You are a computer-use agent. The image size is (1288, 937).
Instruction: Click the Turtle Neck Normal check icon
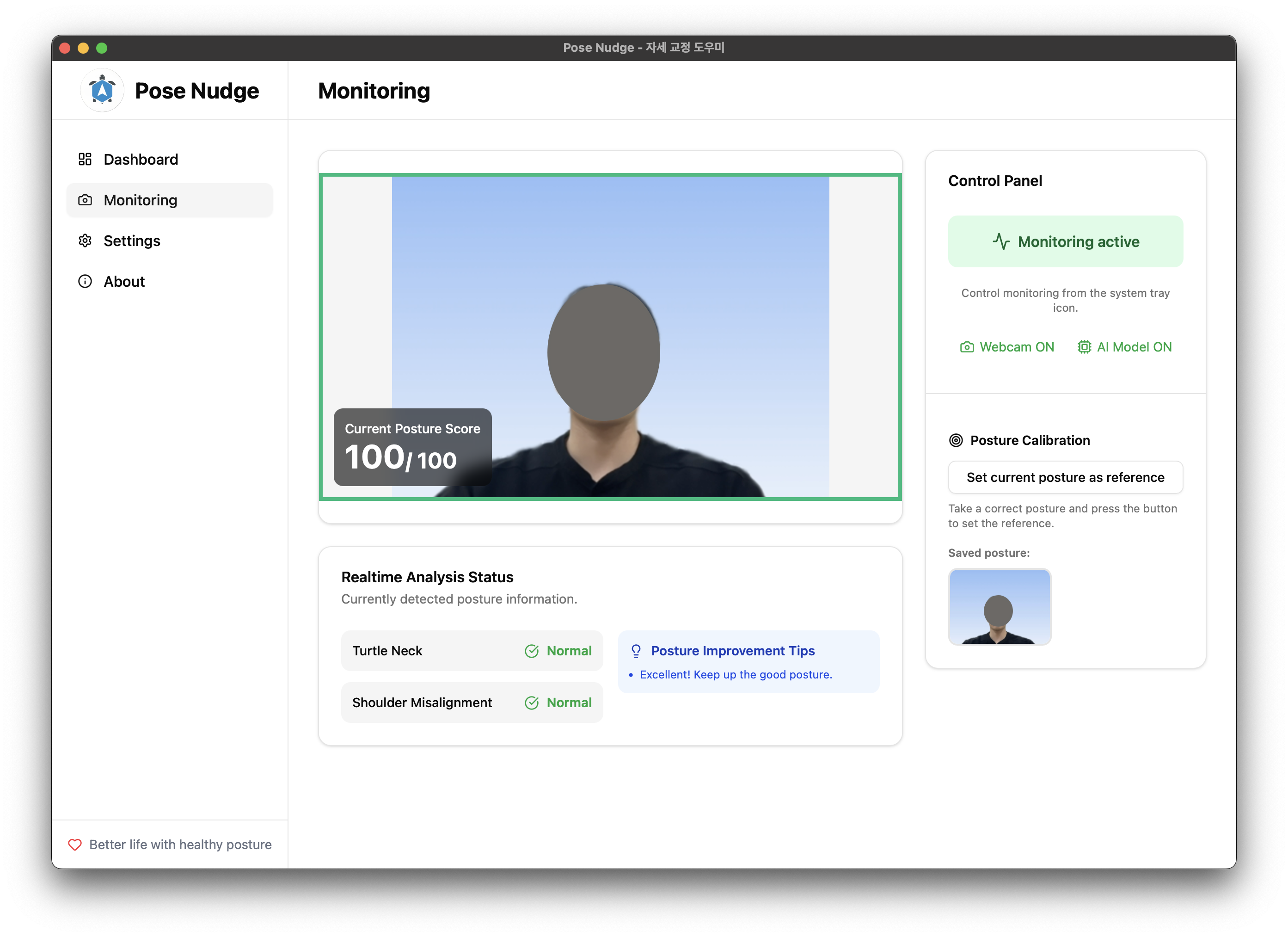point(532,651)
